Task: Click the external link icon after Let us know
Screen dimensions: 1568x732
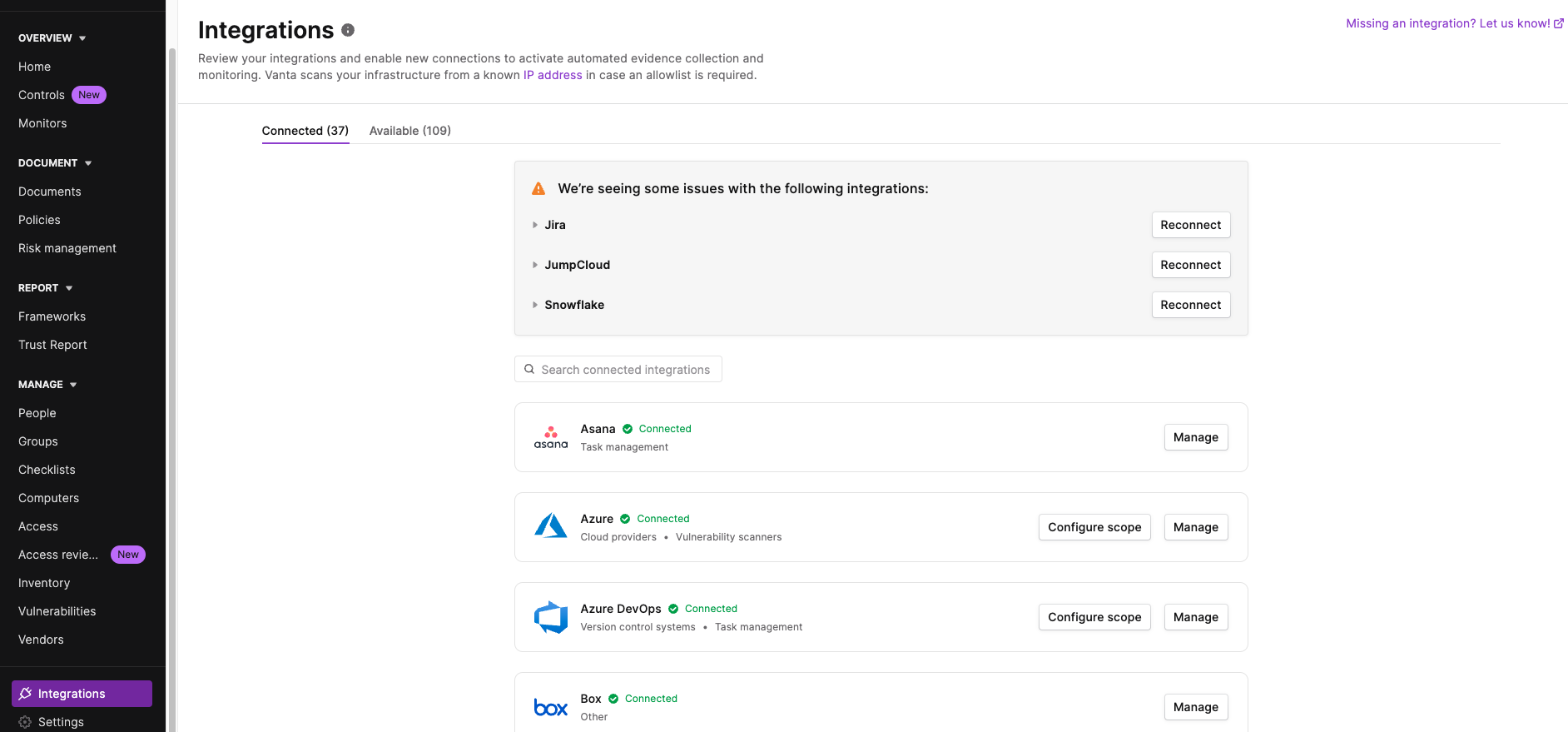Action: pyautogui.click(x=1559, y=23)
